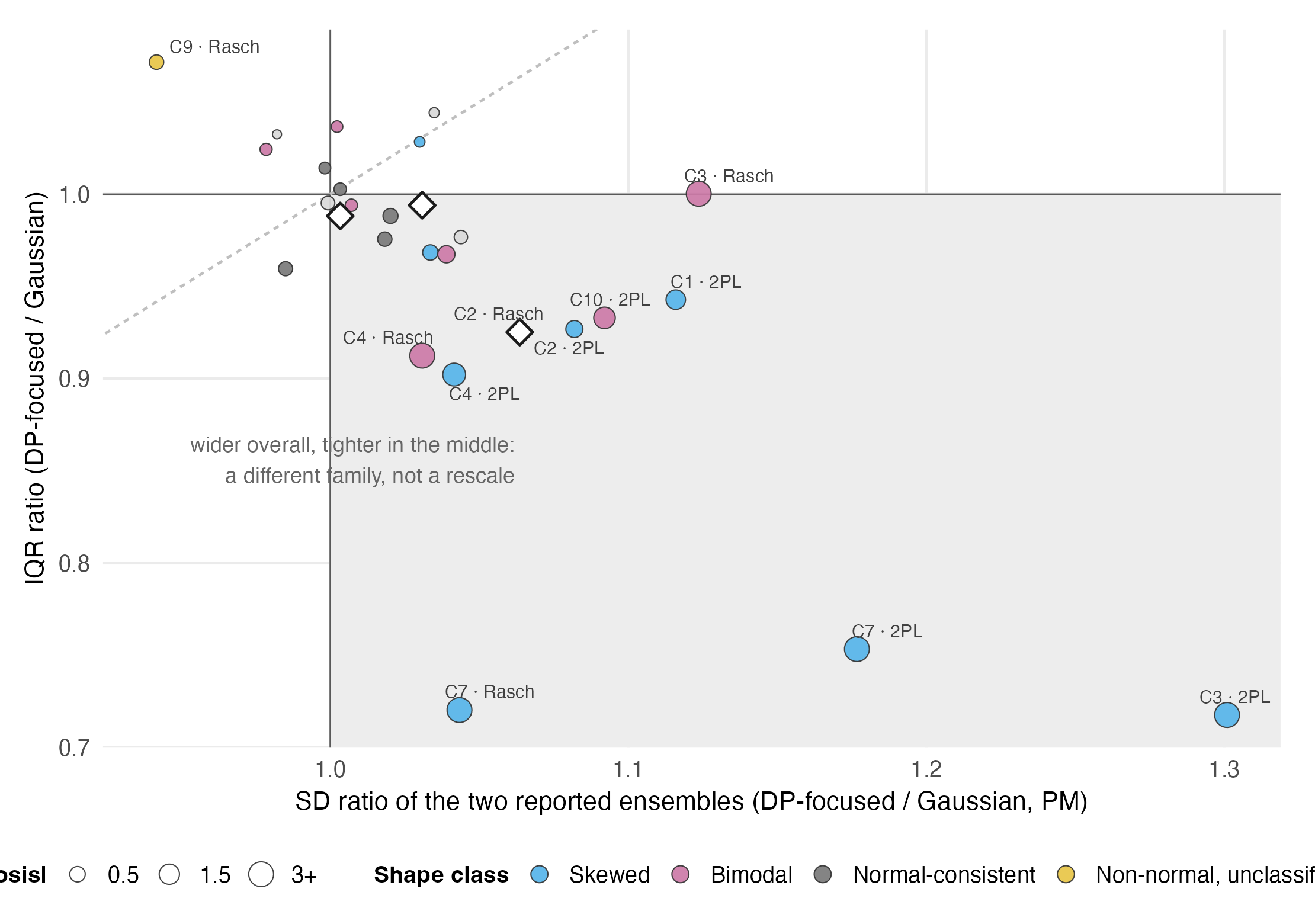
Task: Click the blue C4 · 2PL point
Action: tap(454, 375)
